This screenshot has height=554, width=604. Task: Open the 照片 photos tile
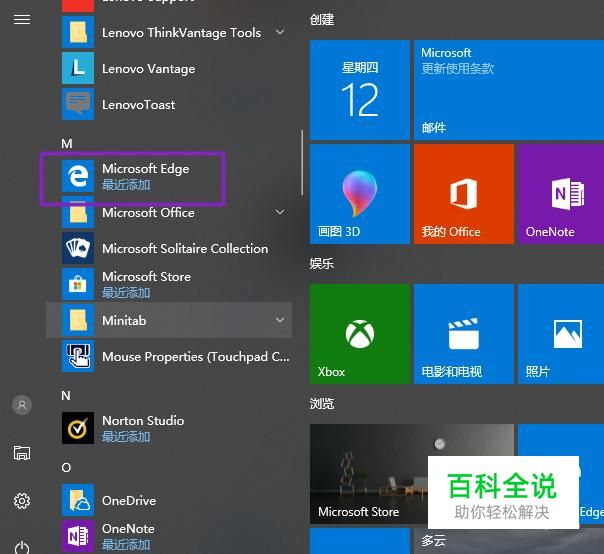pyautogui.click(x=561, y=334)
